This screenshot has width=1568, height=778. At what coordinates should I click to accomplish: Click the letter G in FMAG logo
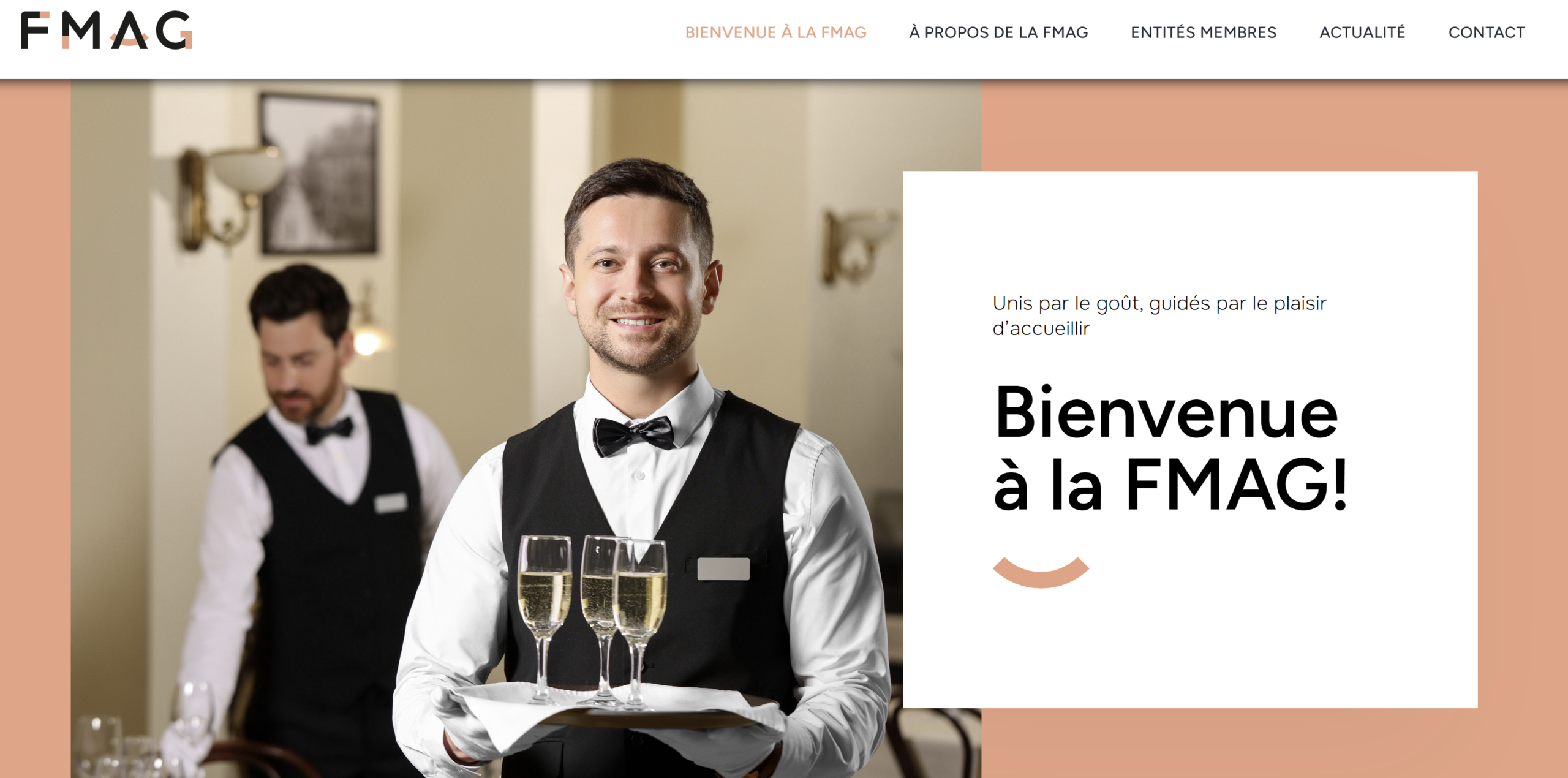(174, 31)
